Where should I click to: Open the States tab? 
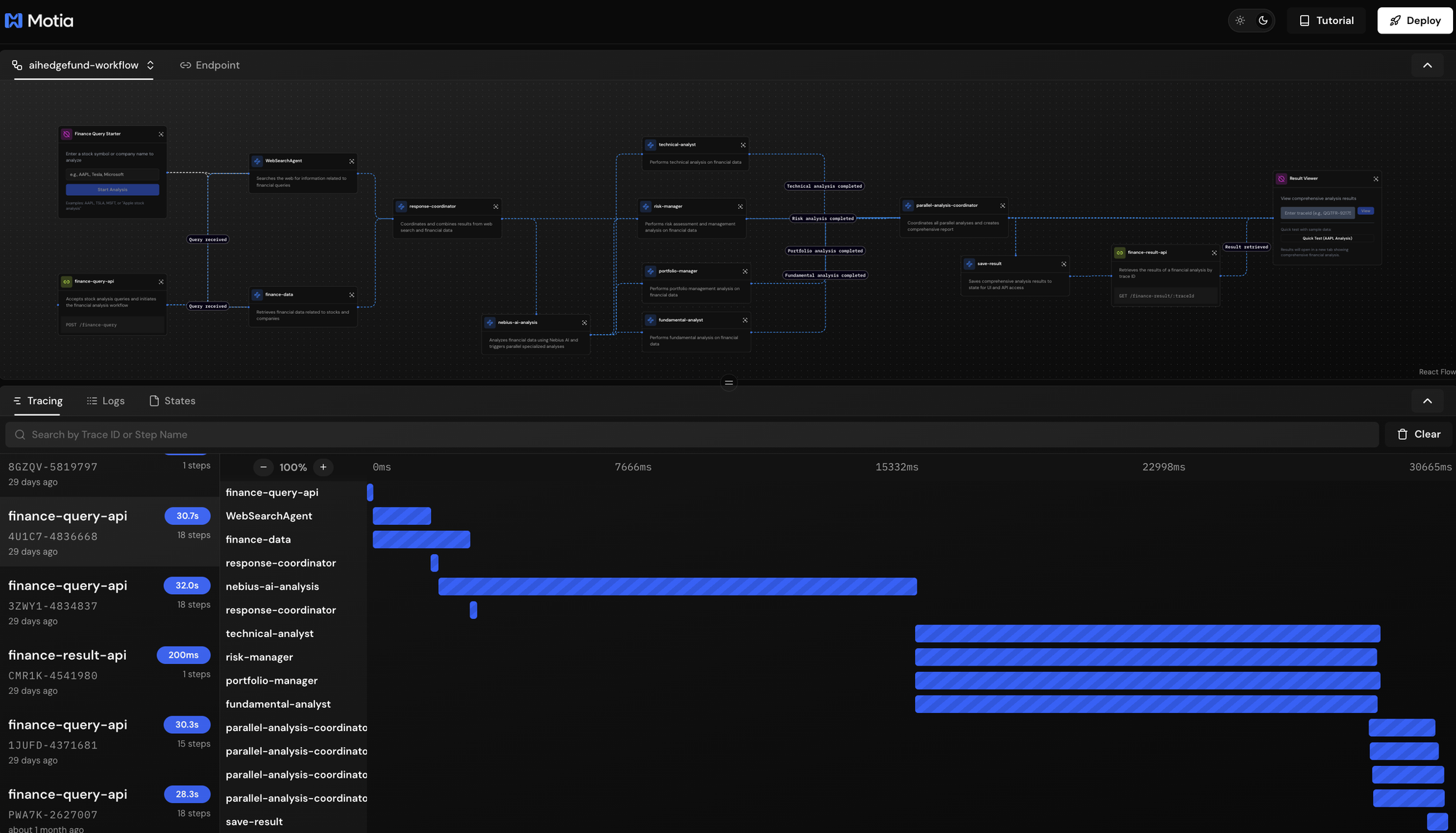point(173,401)
